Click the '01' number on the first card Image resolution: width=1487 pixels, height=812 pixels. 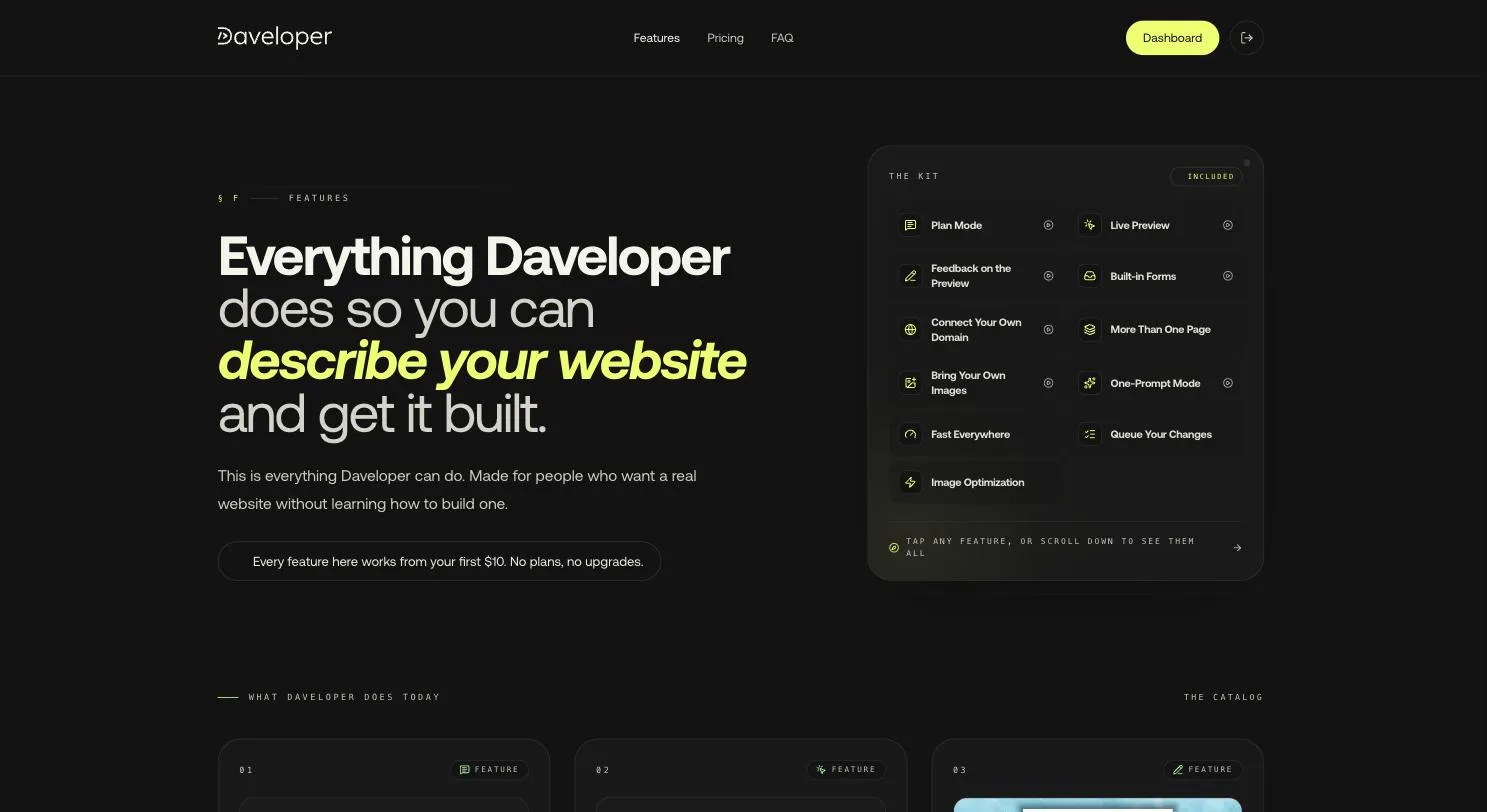pos(246,770)
